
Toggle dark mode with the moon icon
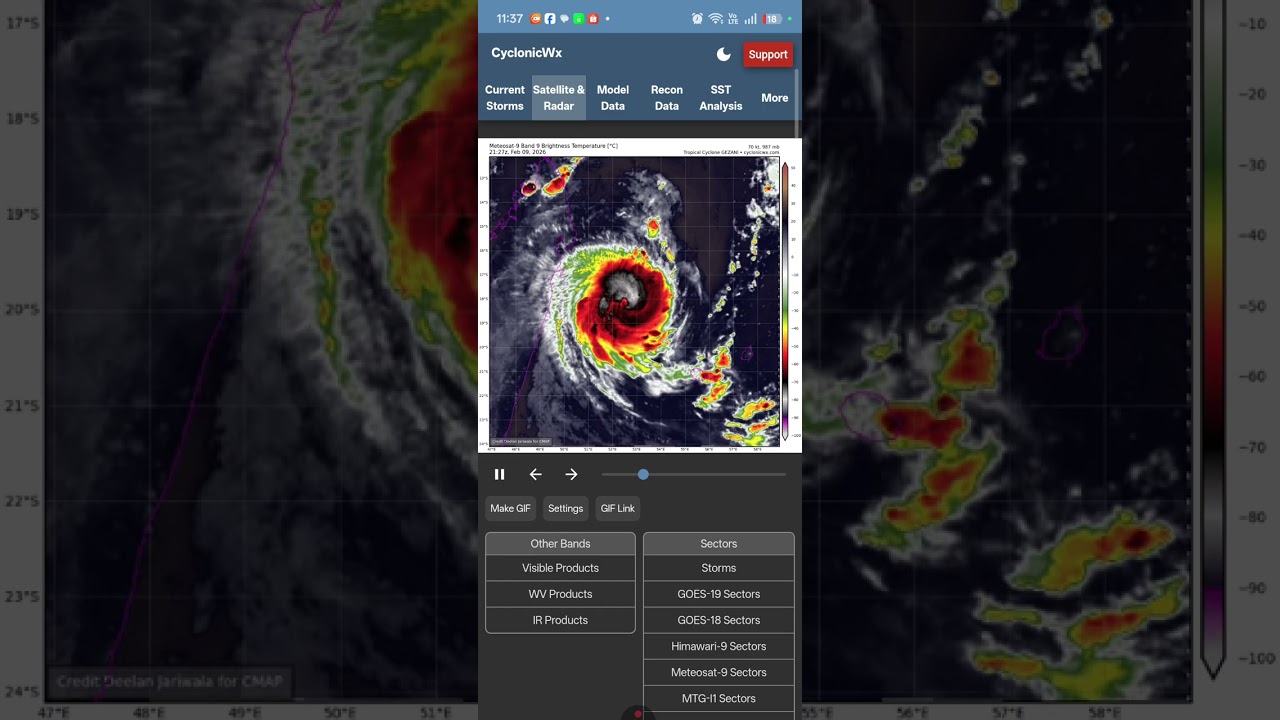click(x=723, y=54)
